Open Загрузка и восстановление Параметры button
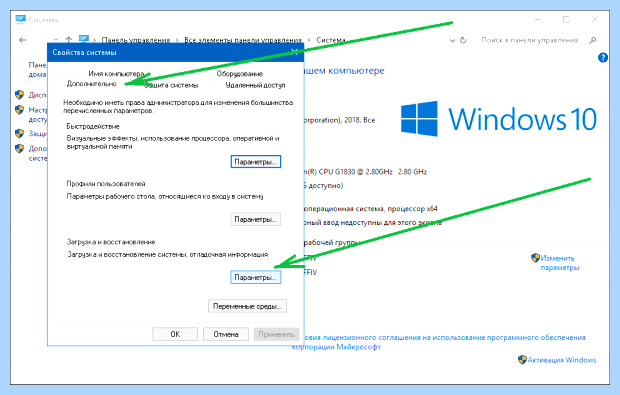Image resolution: width=620 pixels, height=395 pixels. click(255, 278)
